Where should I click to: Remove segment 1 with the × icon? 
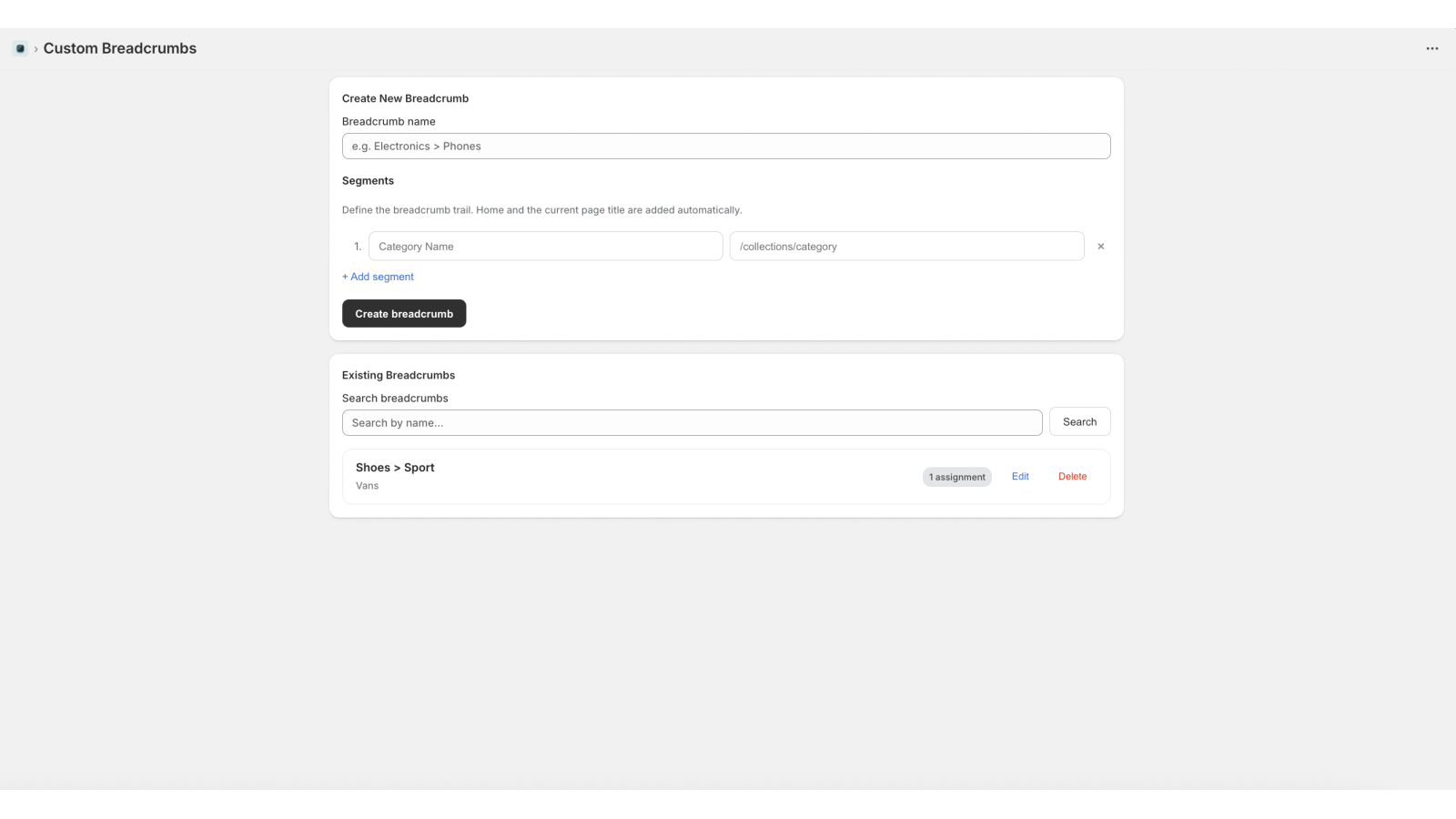(1100, 247)
